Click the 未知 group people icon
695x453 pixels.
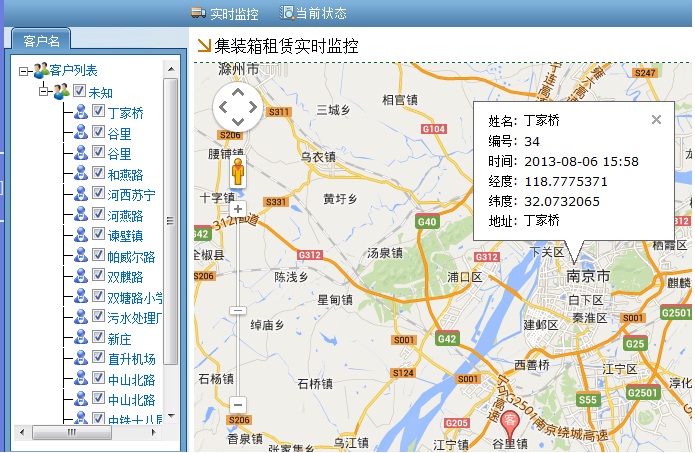pyautogui.click(x=61, y=91)
